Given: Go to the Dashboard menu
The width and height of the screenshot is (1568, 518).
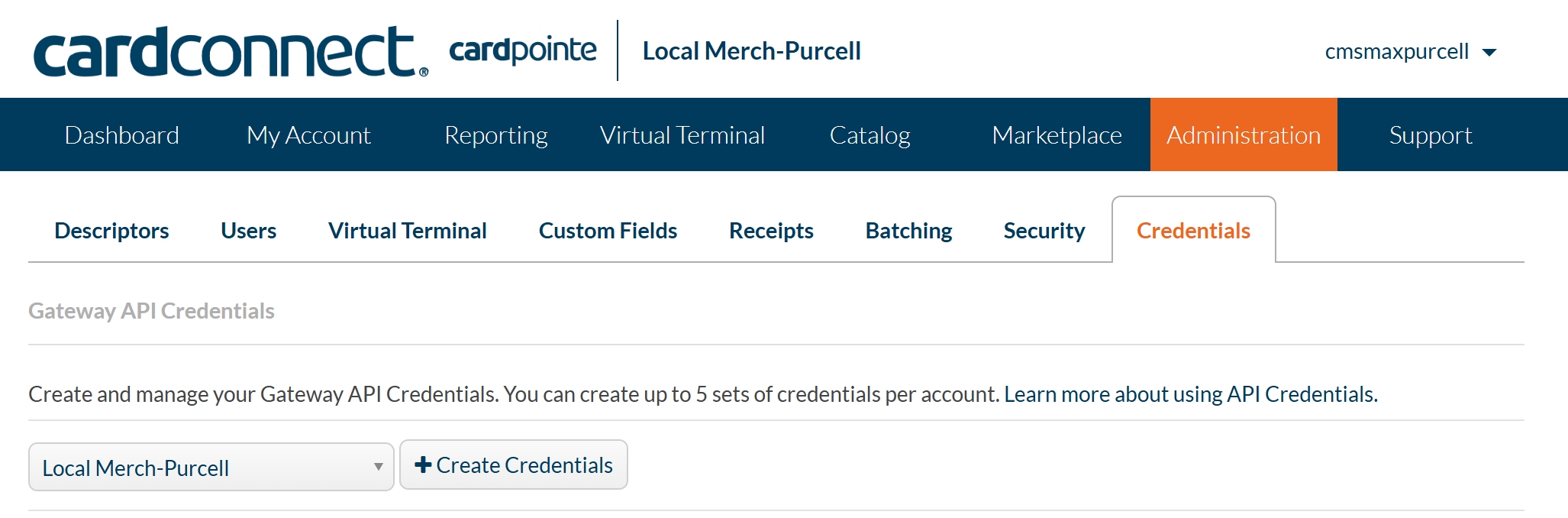Looking at the screenshot, I should (122, 135).
